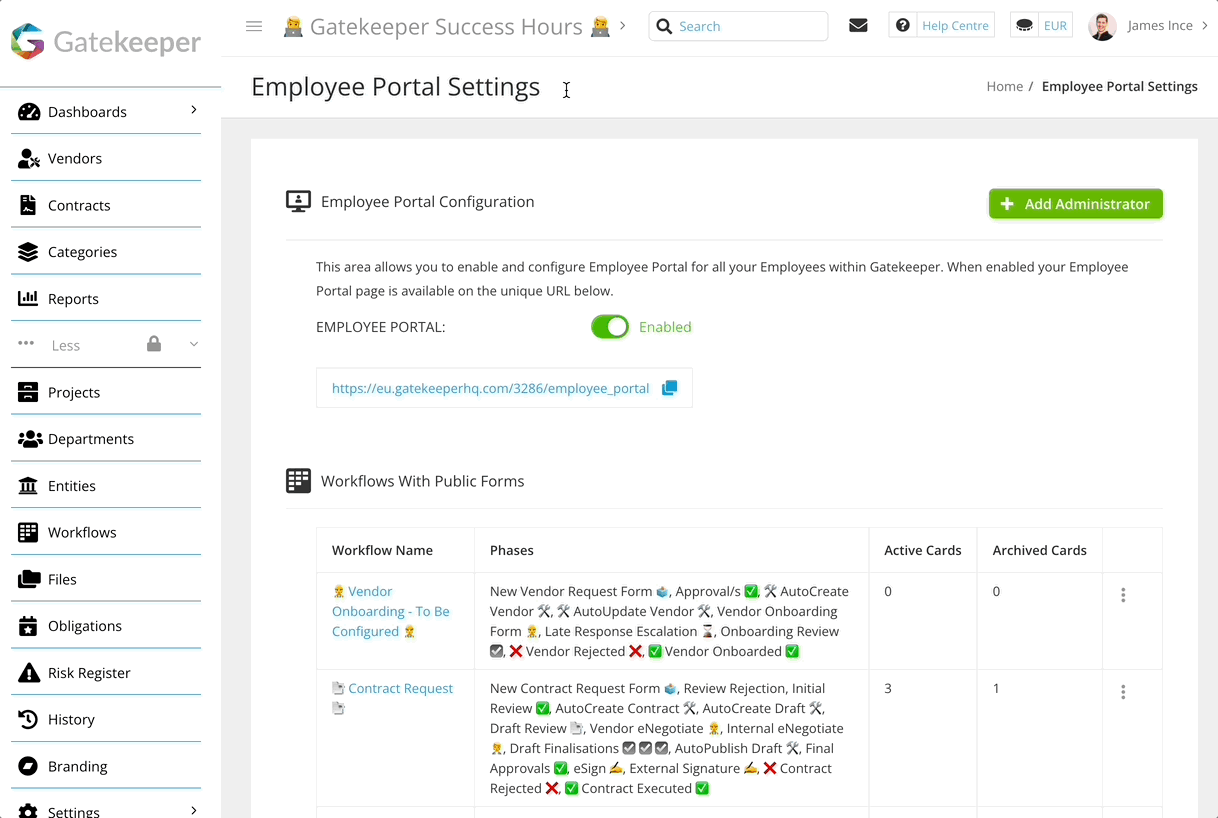
Task: Open the mail envelope icon
Action: pyautogui.click(x=858, y=26)
